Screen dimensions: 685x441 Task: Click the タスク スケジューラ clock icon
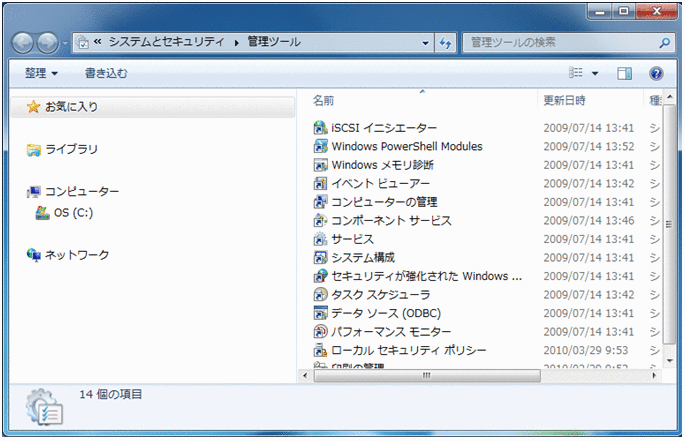pos(320,295)
